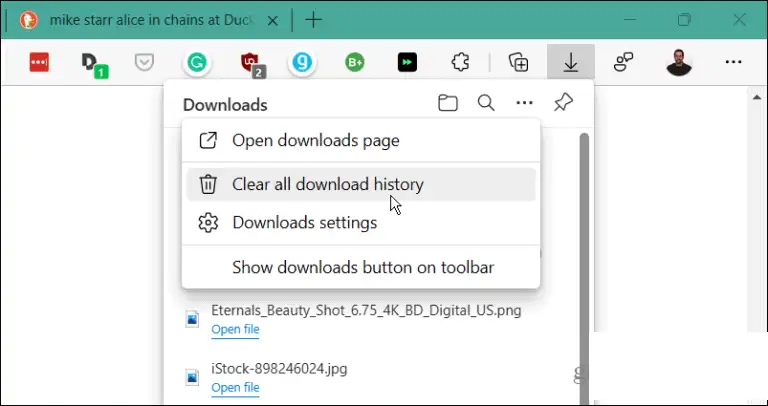This screenshot has width=768, height=406.
Task: Select Open downloads page
Action: 361,141
